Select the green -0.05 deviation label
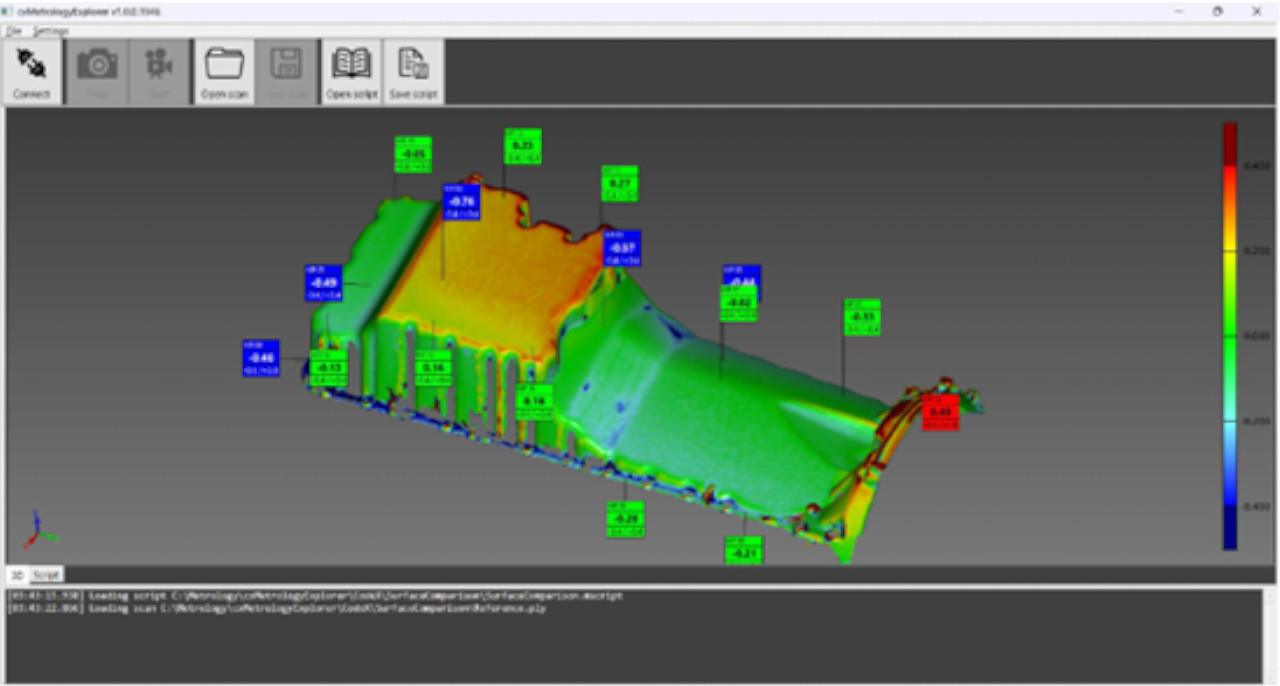The height and width of the screenshot is (686, 1280). pyautogui.click(x=413, y=154)
